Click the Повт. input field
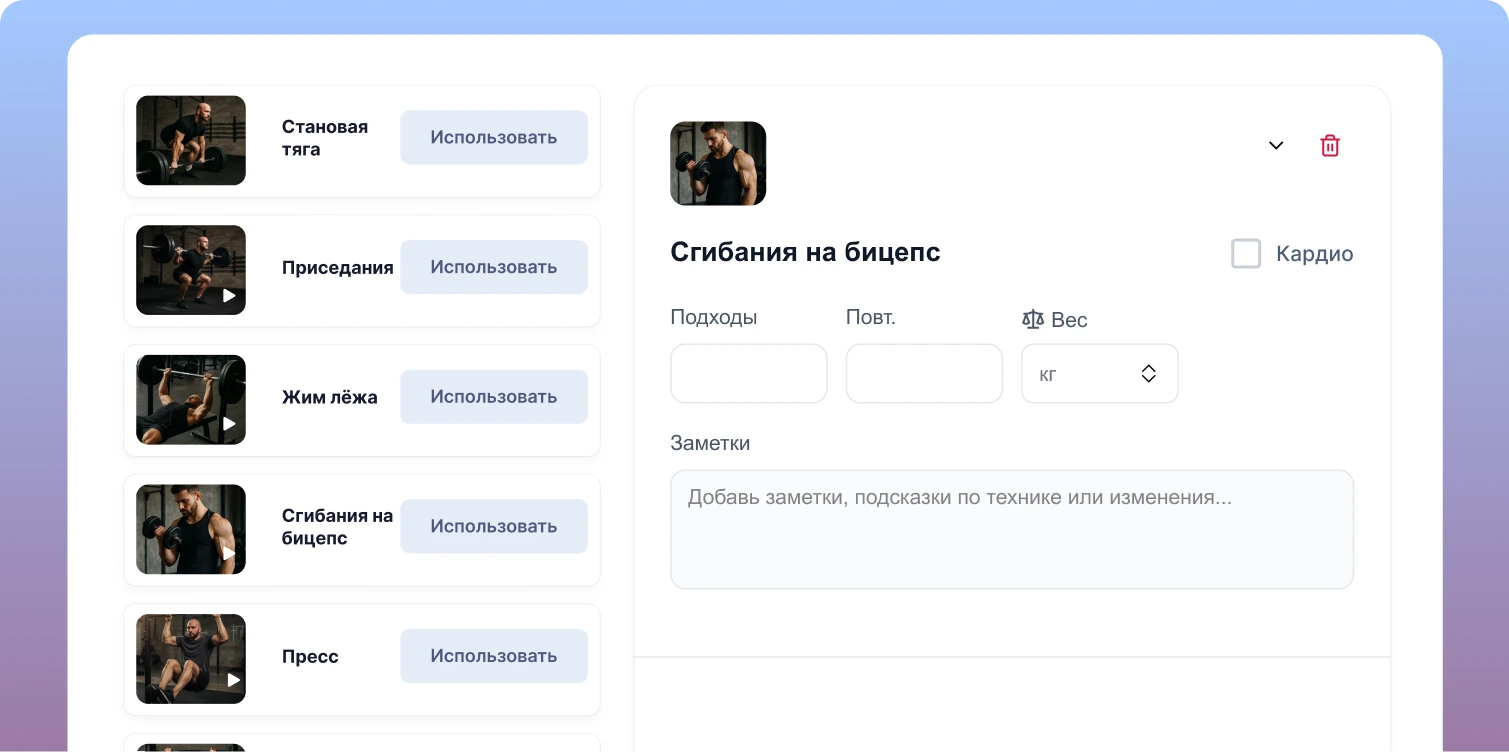 [924, 374]
